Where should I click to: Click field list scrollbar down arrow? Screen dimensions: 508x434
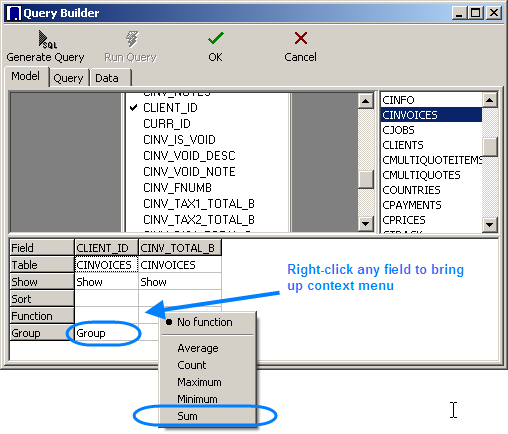(366, 223)
